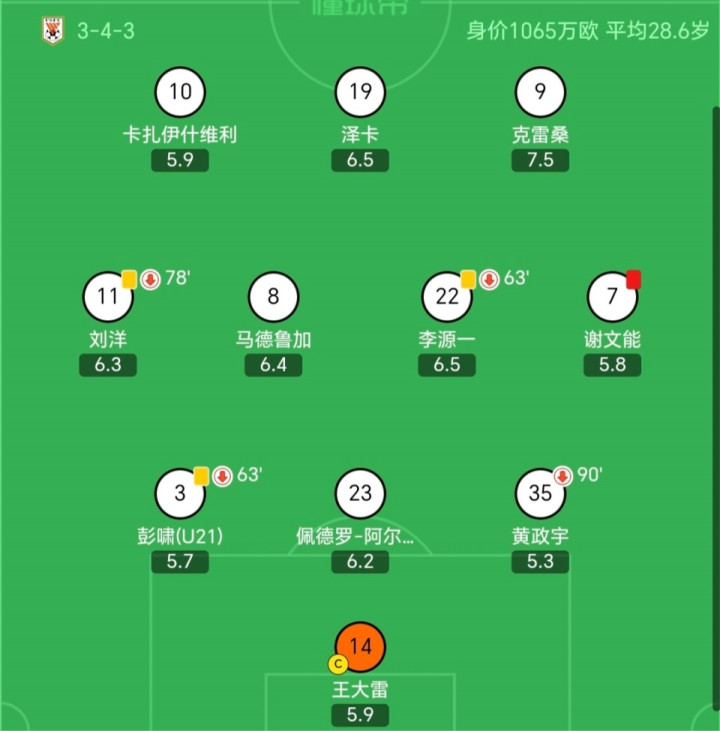Click the 7.5 rating badge under 克雷桑

(540, 160)
